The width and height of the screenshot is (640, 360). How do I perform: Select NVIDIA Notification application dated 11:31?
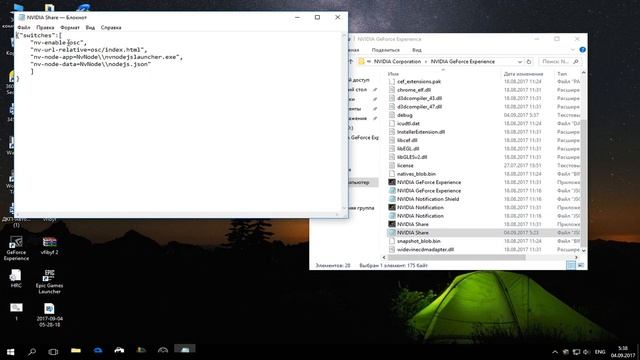pos(420,207)
